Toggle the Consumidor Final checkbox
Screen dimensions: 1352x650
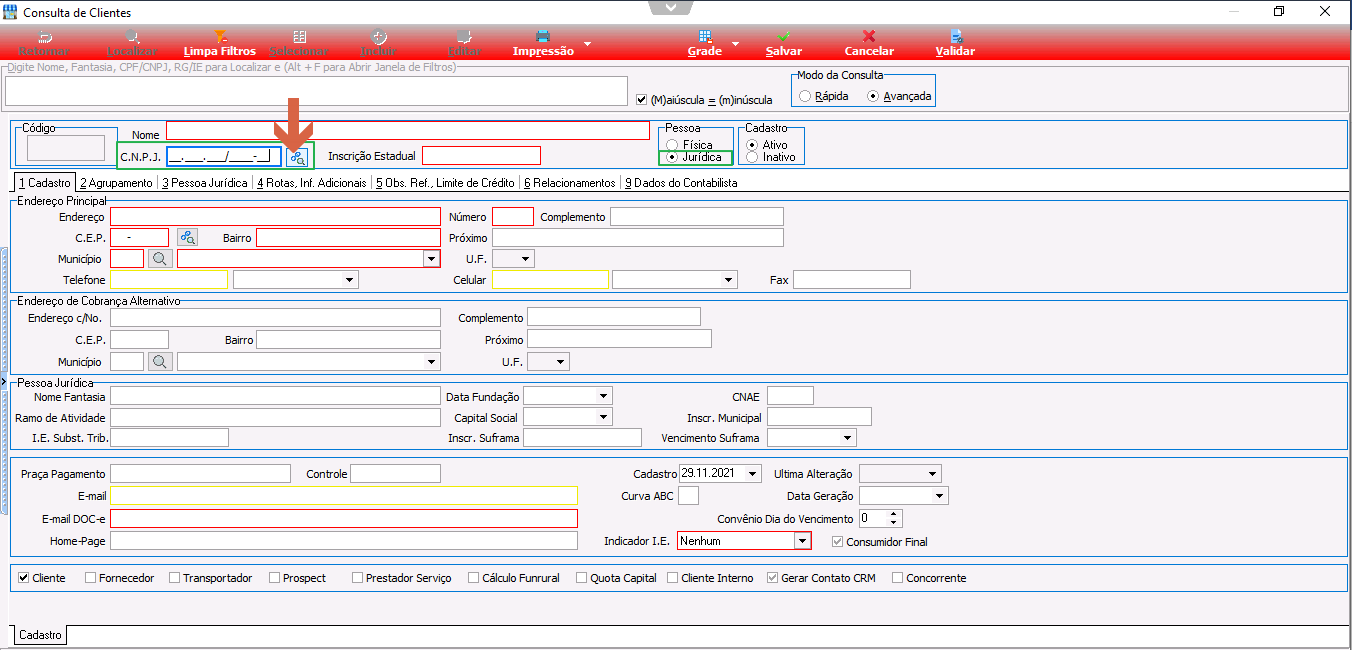pos(838,541)
